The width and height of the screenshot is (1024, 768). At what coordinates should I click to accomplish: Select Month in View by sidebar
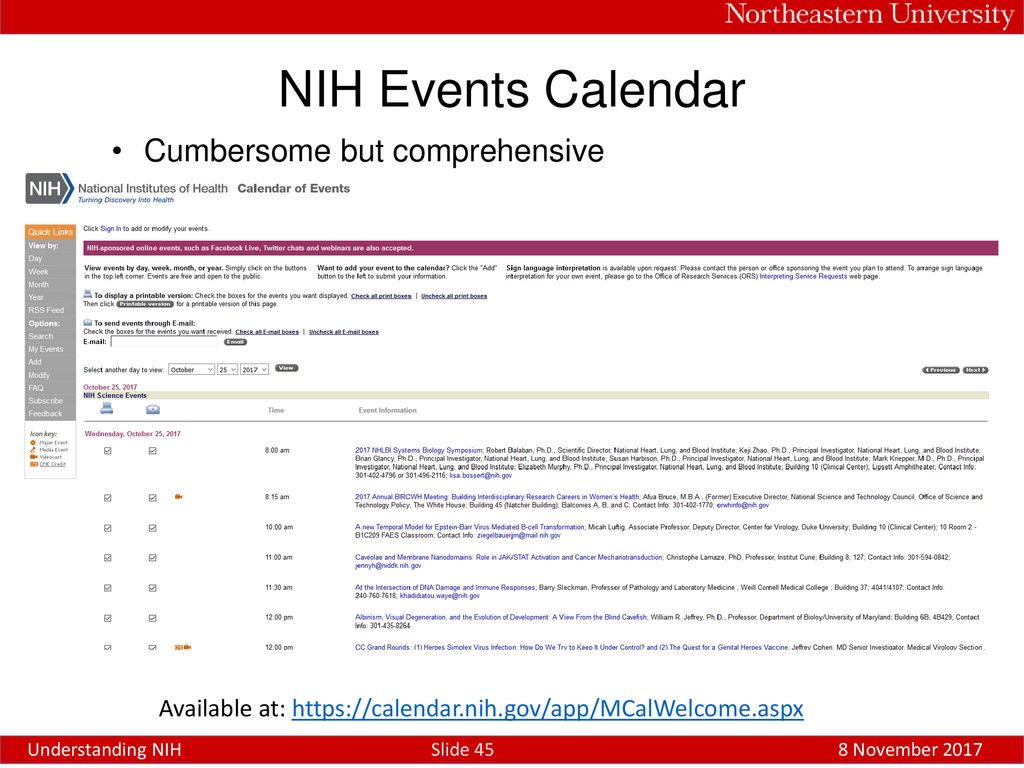[x=38, y=285]
